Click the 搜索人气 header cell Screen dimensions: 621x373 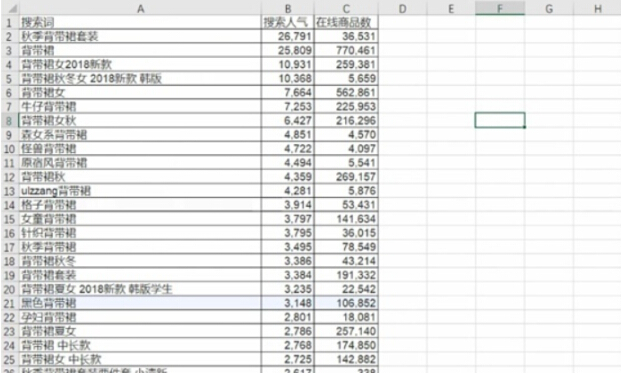click(288, 22)
